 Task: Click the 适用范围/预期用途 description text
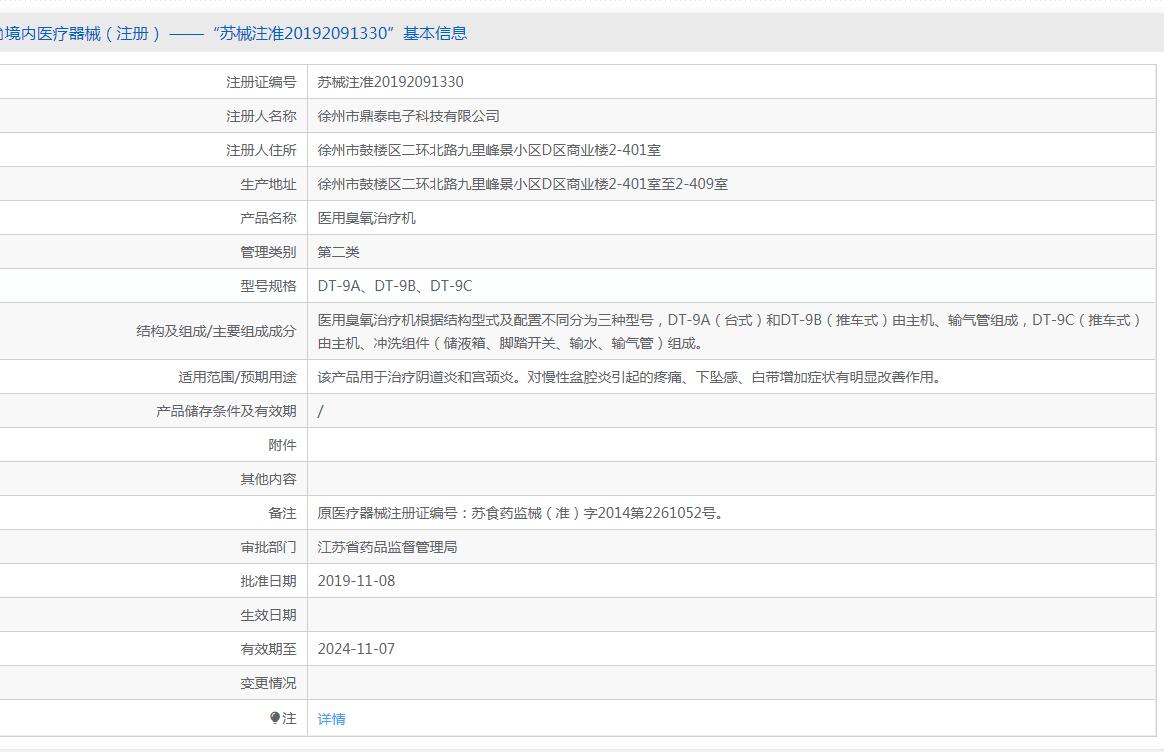click(x=629, y=377)
